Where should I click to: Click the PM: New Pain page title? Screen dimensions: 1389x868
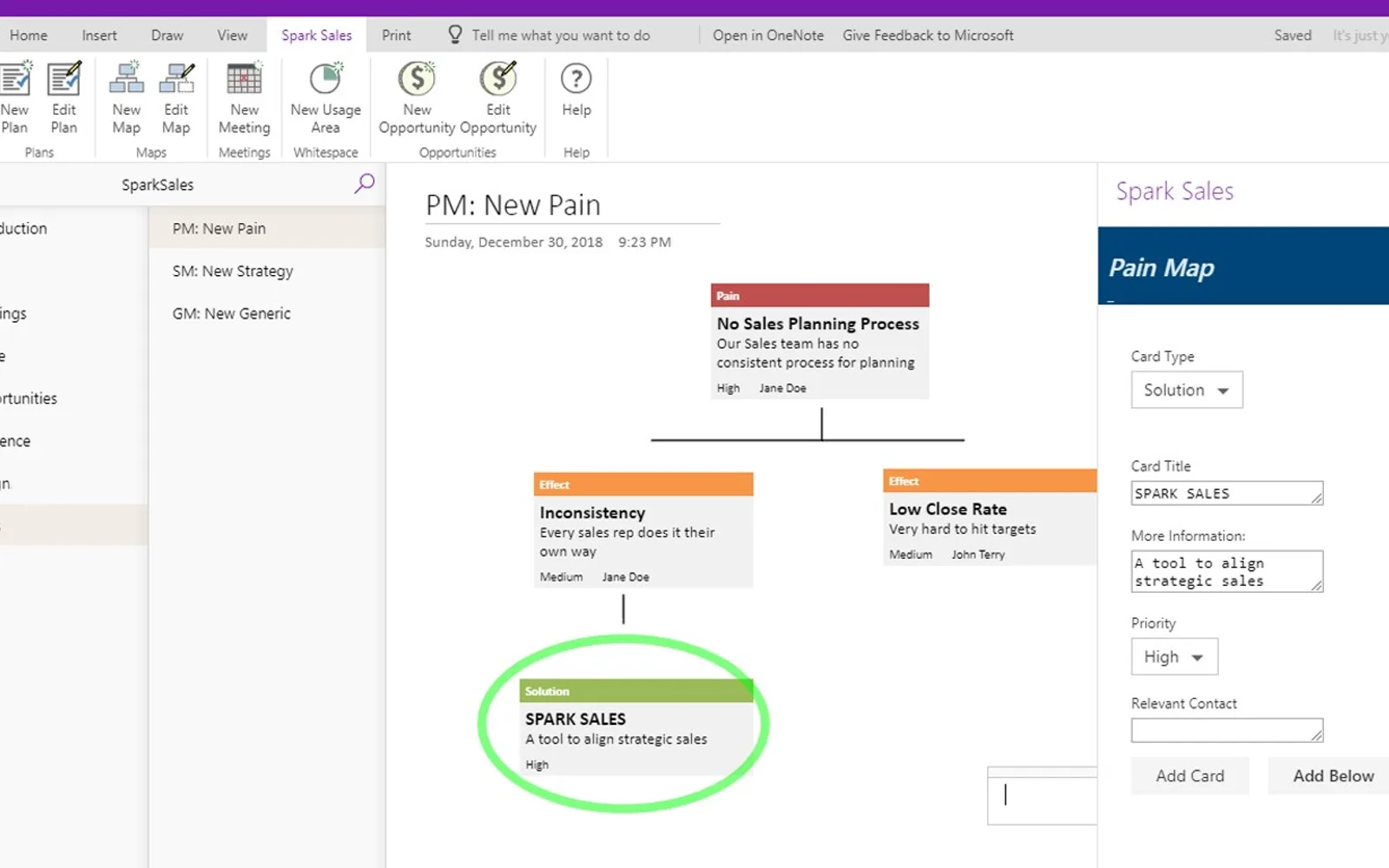513,205
